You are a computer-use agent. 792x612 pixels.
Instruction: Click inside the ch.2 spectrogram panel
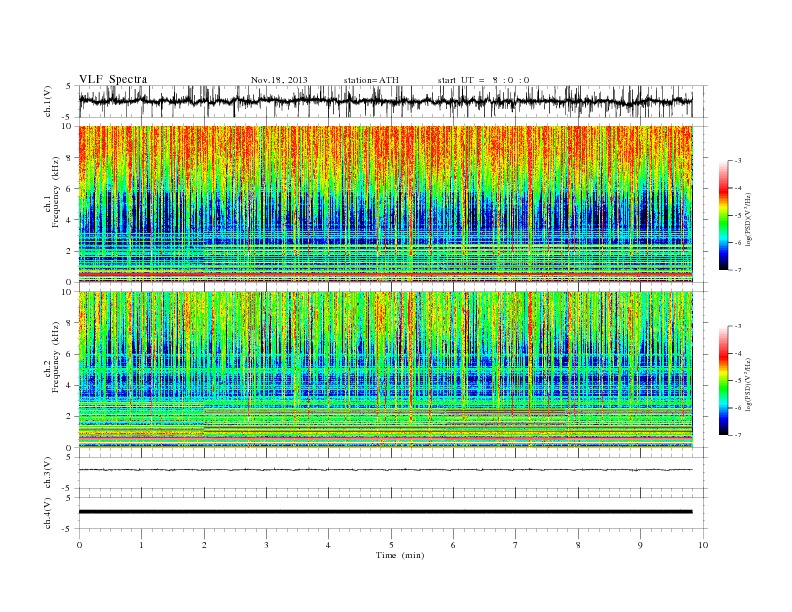(385, 370)
